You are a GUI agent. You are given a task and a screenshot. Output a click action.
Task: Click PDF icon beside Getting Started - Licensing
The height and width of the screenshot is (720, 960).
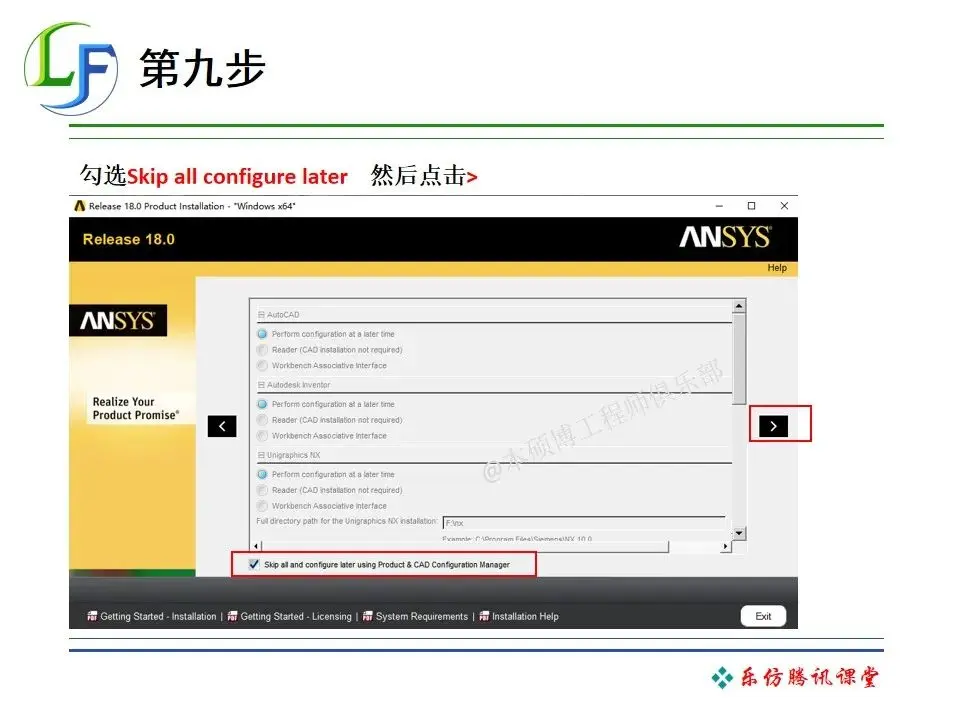tap(233, 617)
